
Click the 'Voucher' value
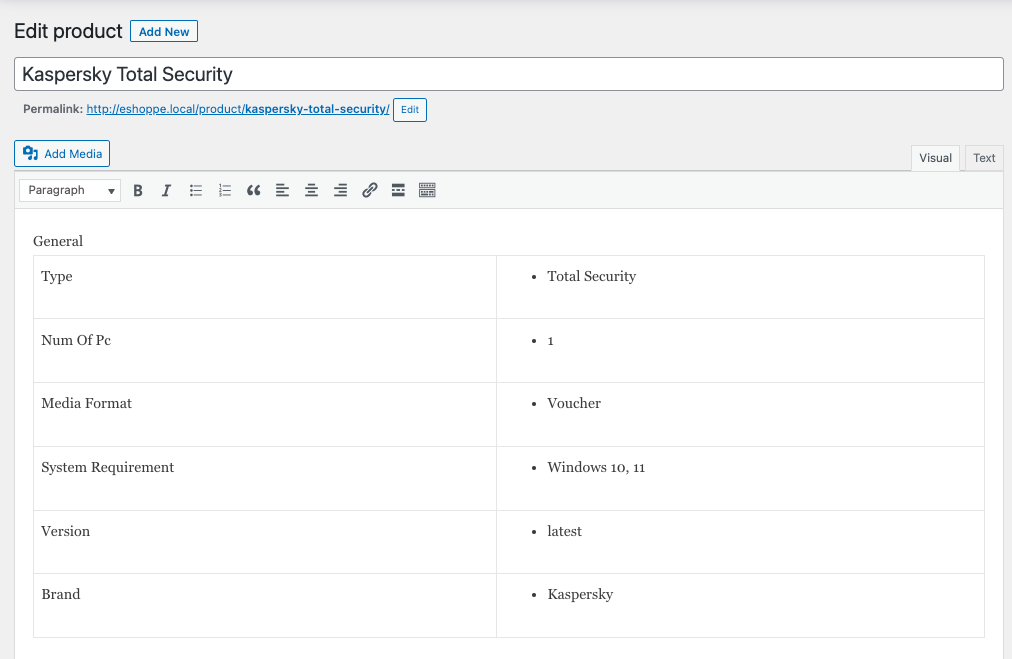click(574, 403)
